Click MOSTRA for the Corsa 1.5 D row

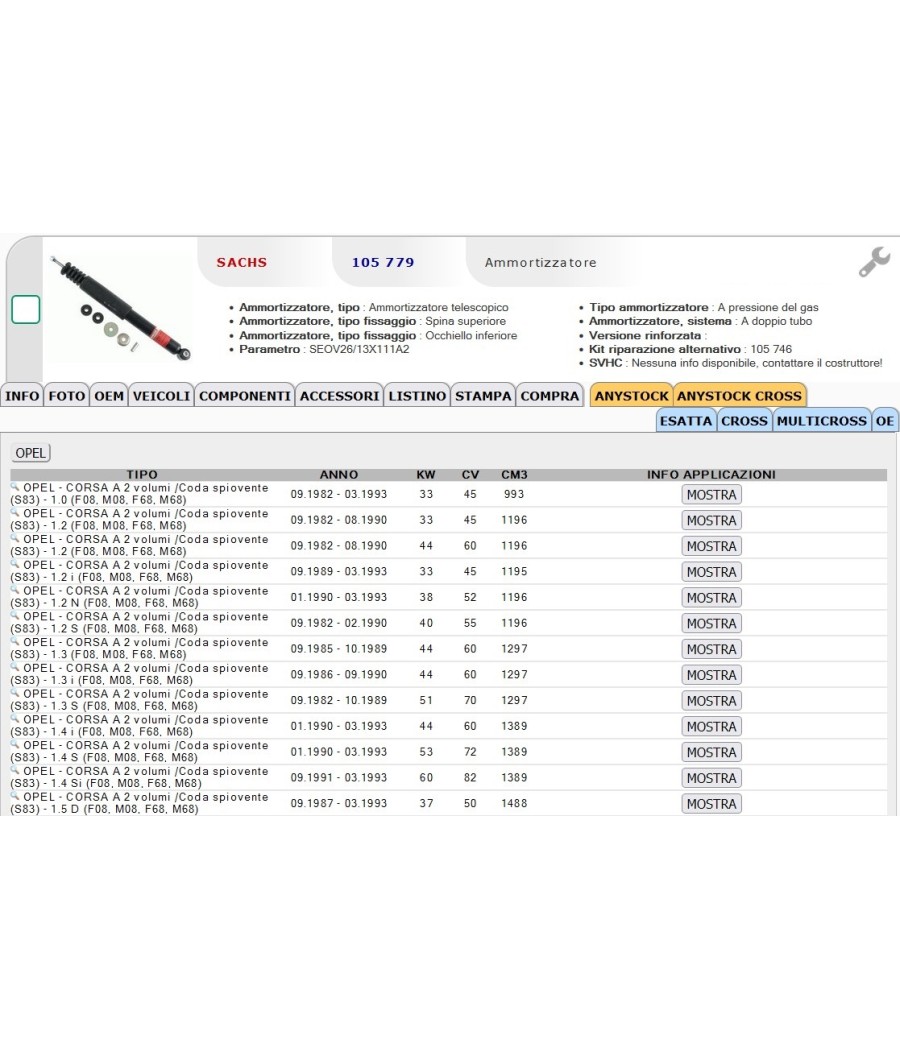coord(711,804)
